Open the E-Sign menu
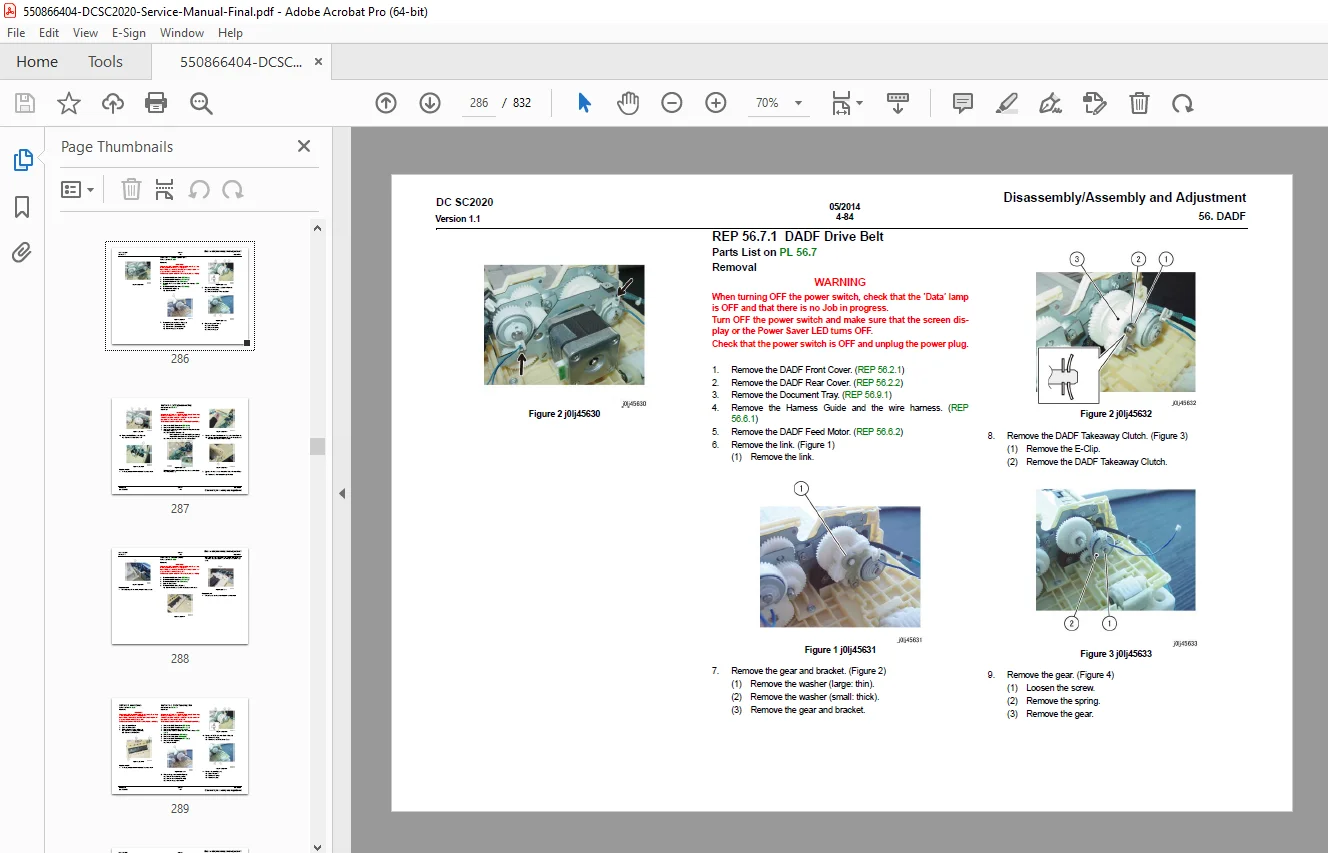The height and width of the screenshot is (853, 1328). (x=129, y=33)
